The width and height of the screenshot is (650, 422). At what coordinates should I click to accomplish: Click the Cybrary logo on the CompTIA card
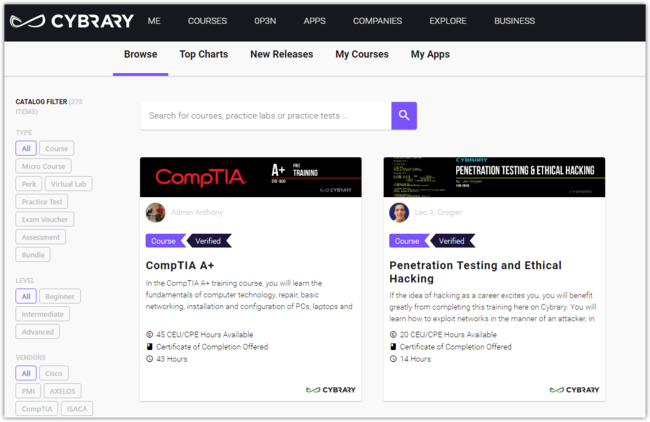click(x=330, y=390)
